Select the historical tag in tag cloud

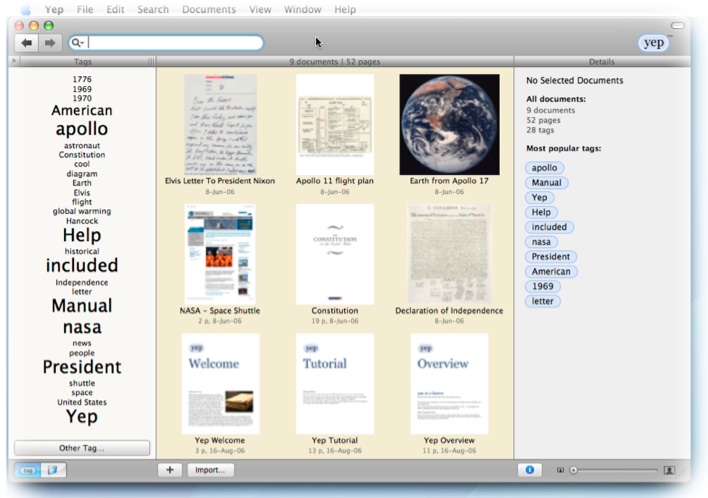point(82,251)
